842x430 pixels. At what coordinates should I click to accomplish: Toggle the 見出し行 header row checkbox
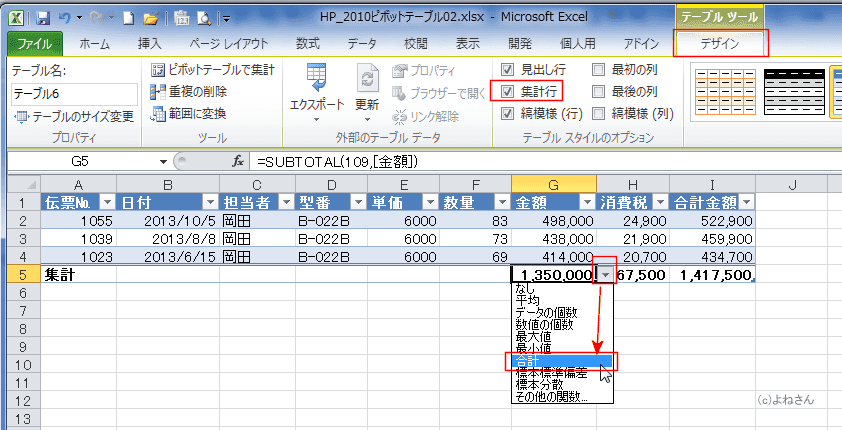(x=507, y=70)
